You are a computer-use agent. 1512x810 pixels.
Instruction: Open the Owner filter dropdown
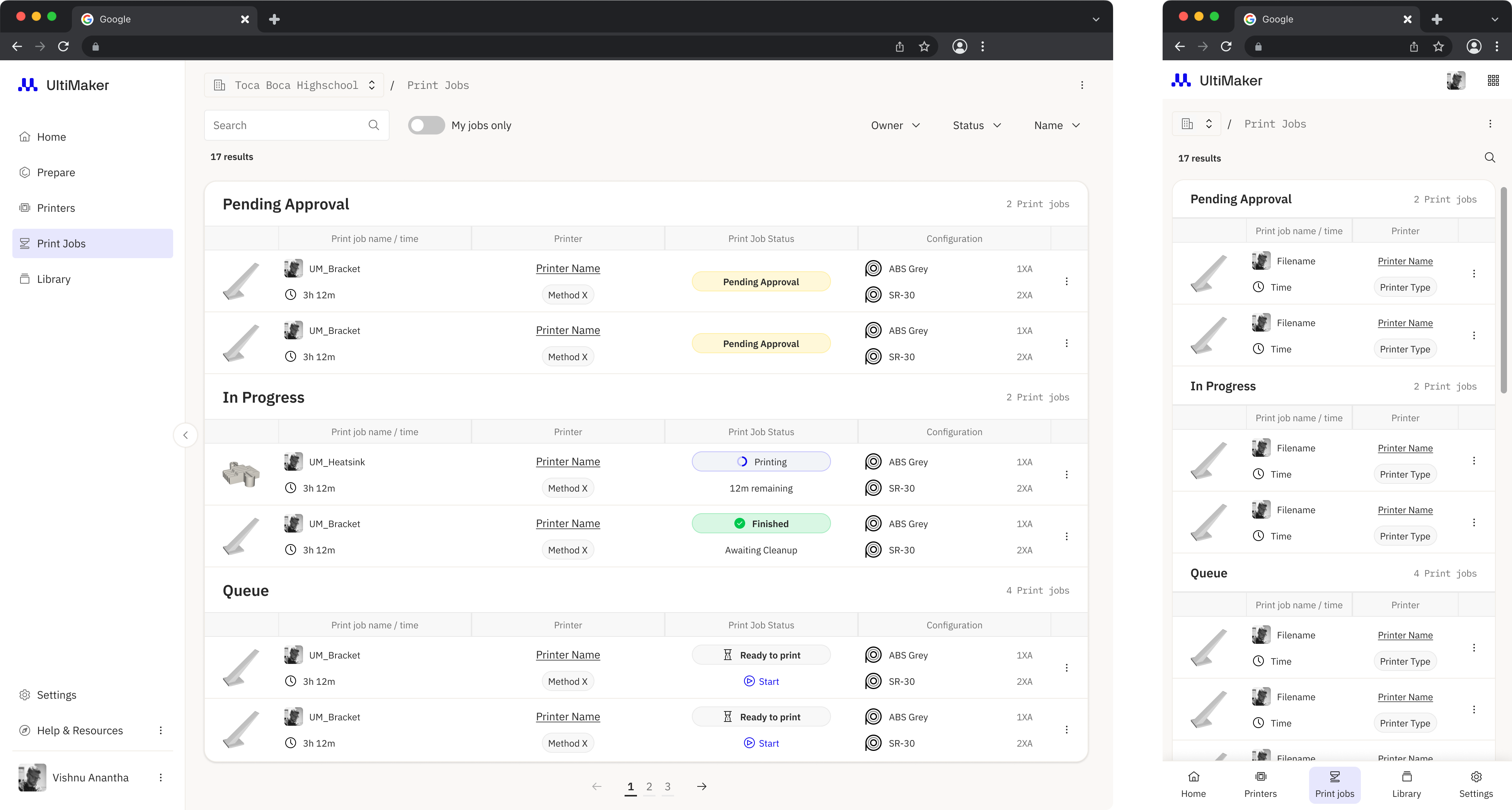pos(895,125)
